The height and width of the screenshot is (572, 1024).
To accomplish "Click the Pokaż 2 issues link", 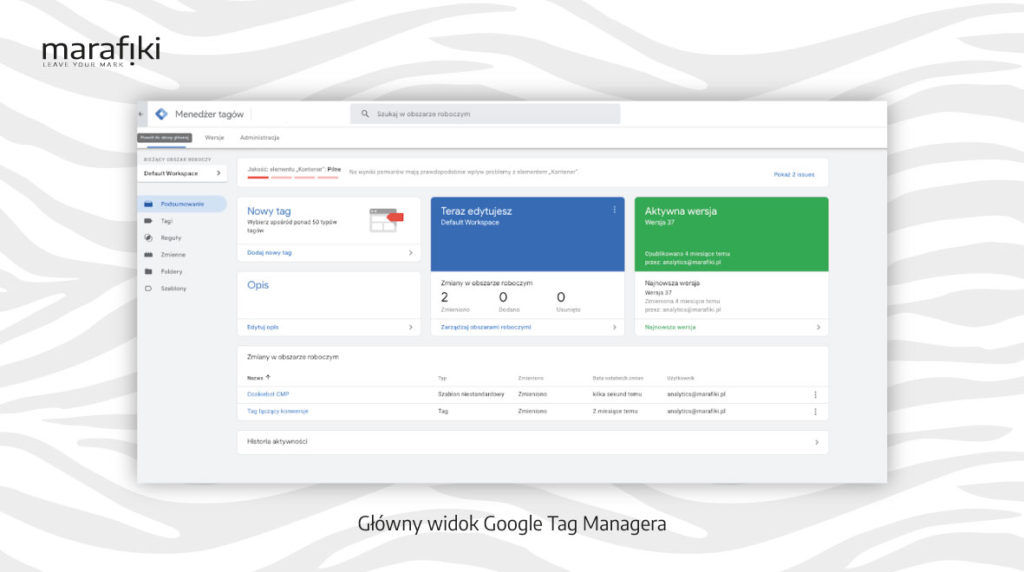I will [794, 174].
